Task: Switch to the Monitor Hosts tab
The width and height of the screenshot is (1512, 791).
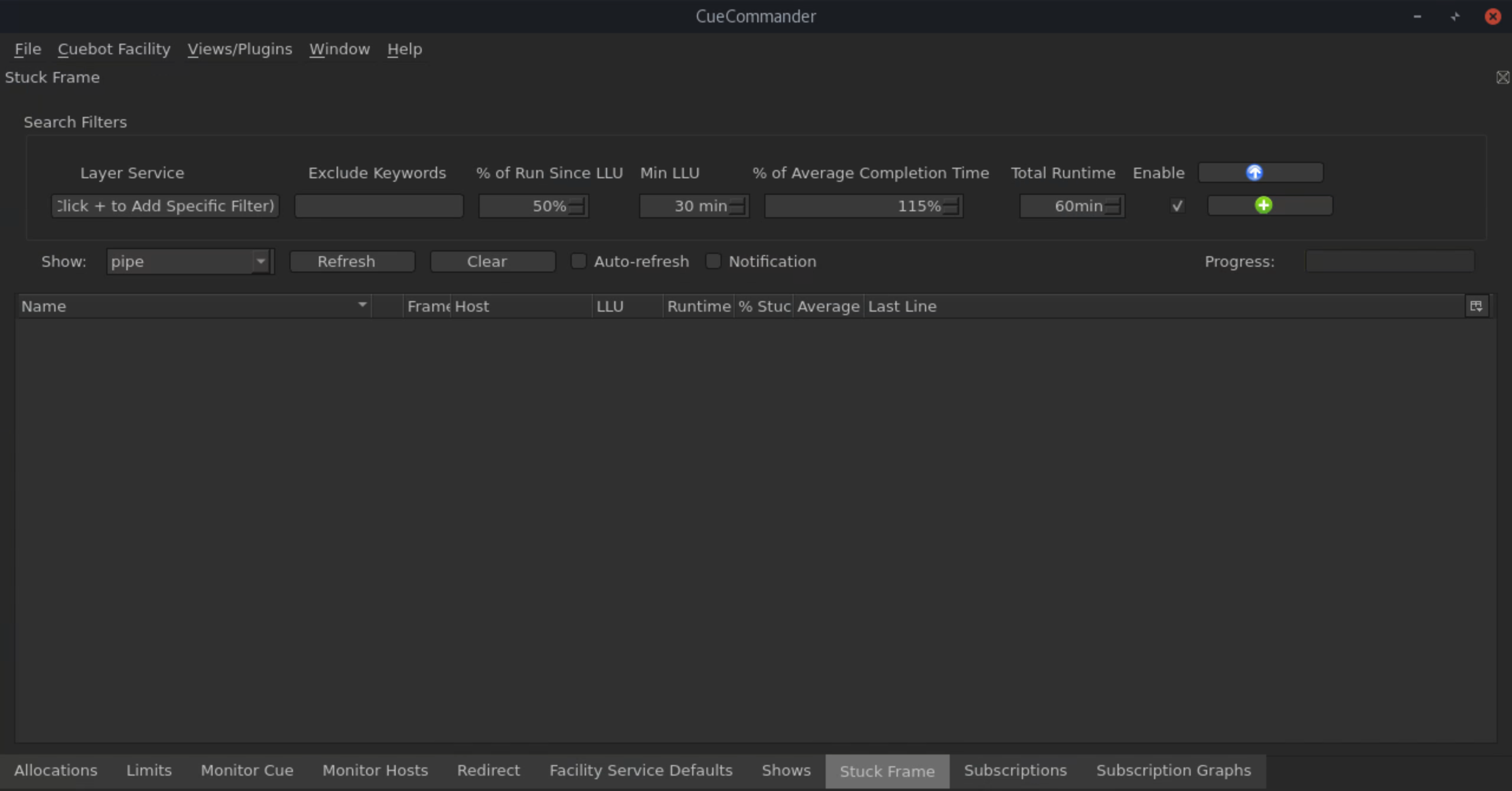Action: (375, 770)
